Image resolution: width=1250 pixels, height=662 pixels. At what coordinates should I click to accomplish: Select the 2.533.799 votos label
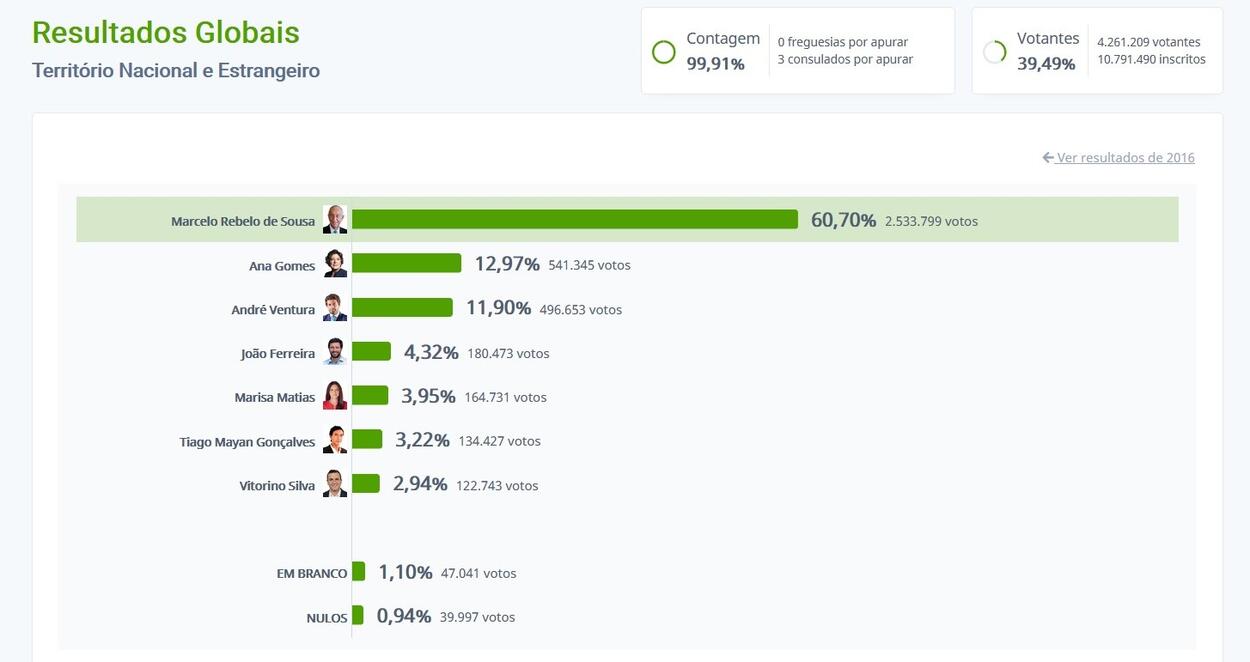point(931,220)
